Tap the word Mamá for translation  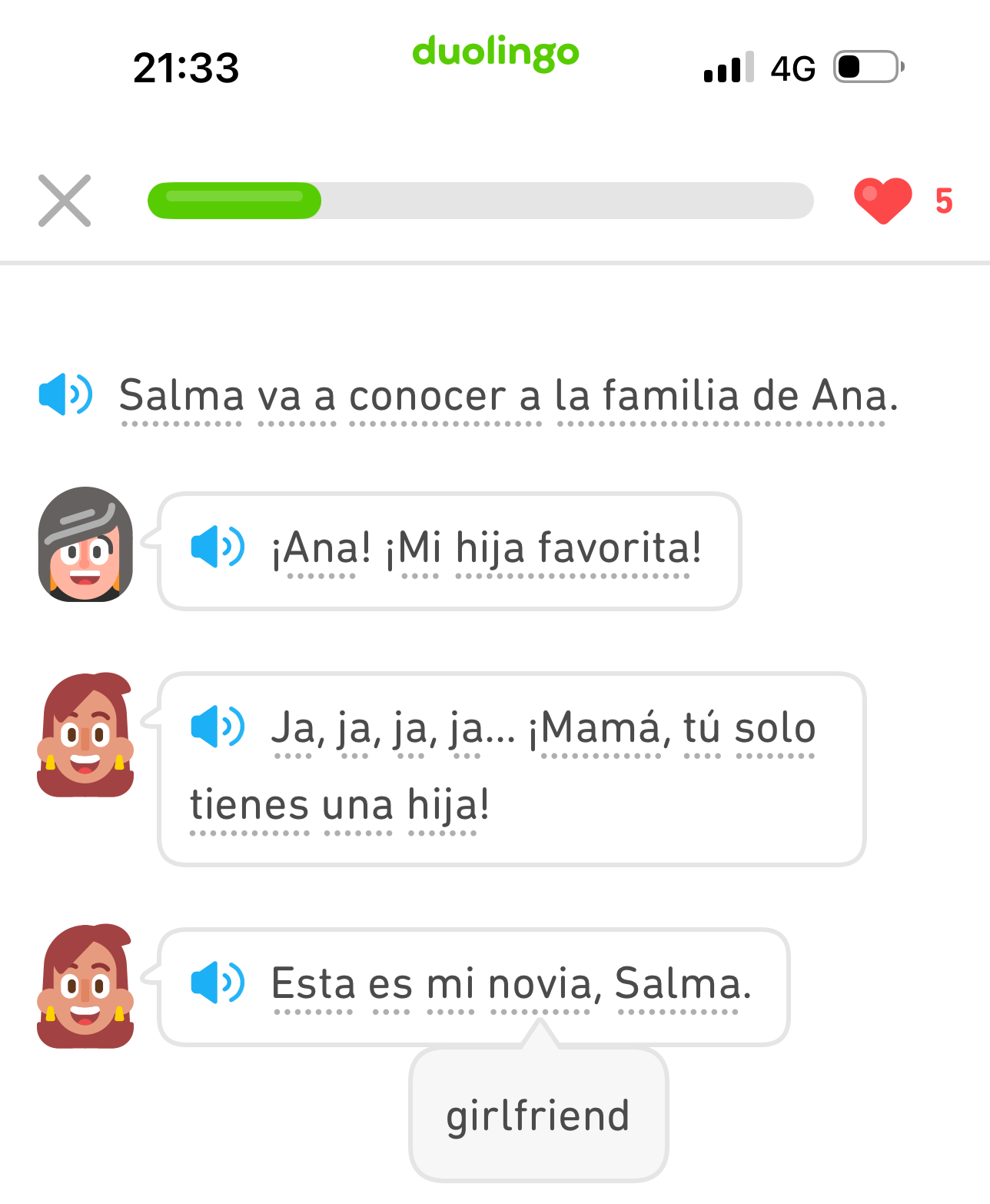click(x=601, y=727)
